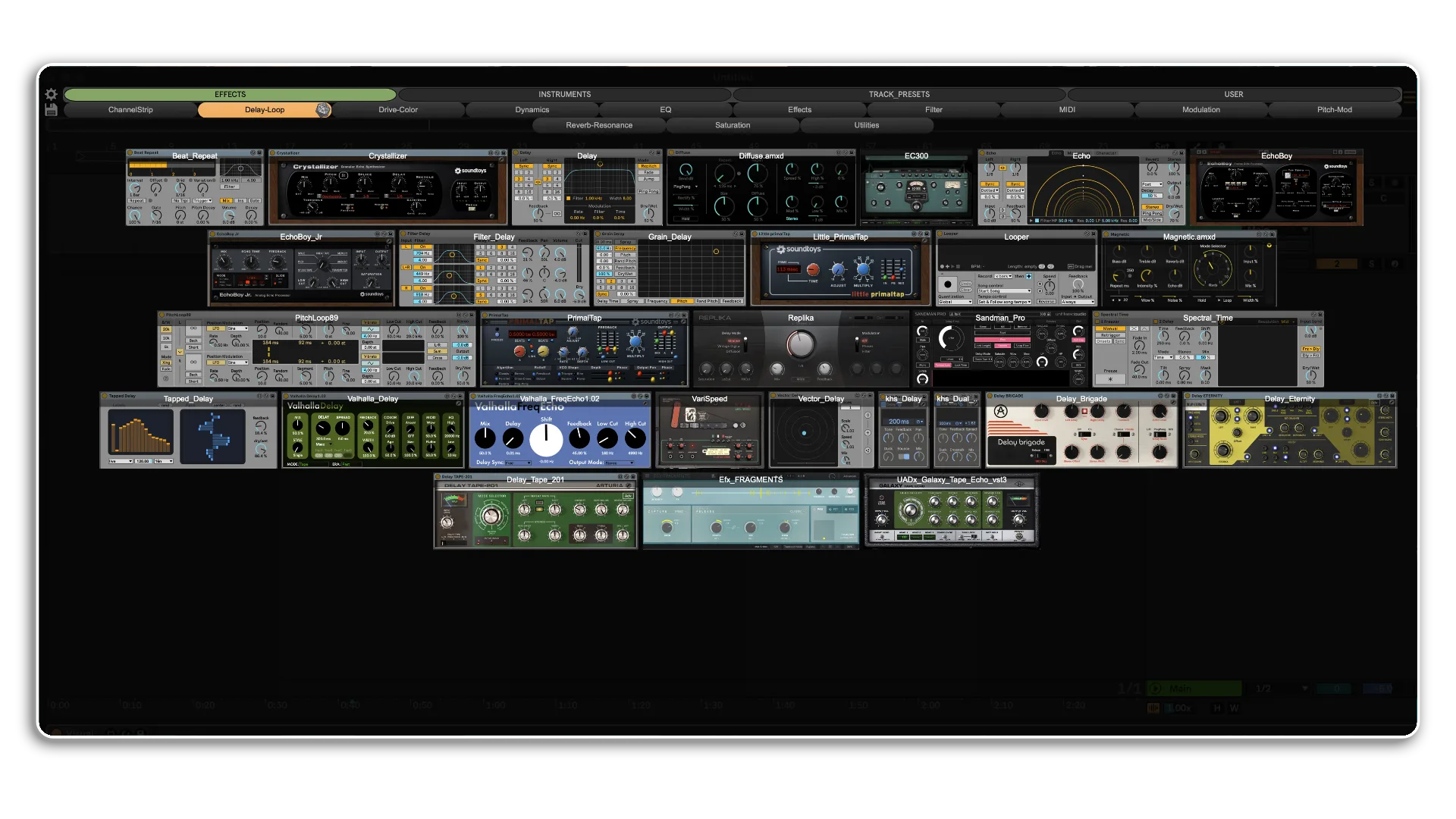
Task: Click the white Shift knob in Valhalla FreqEcho
Action: tap(546, 439)
